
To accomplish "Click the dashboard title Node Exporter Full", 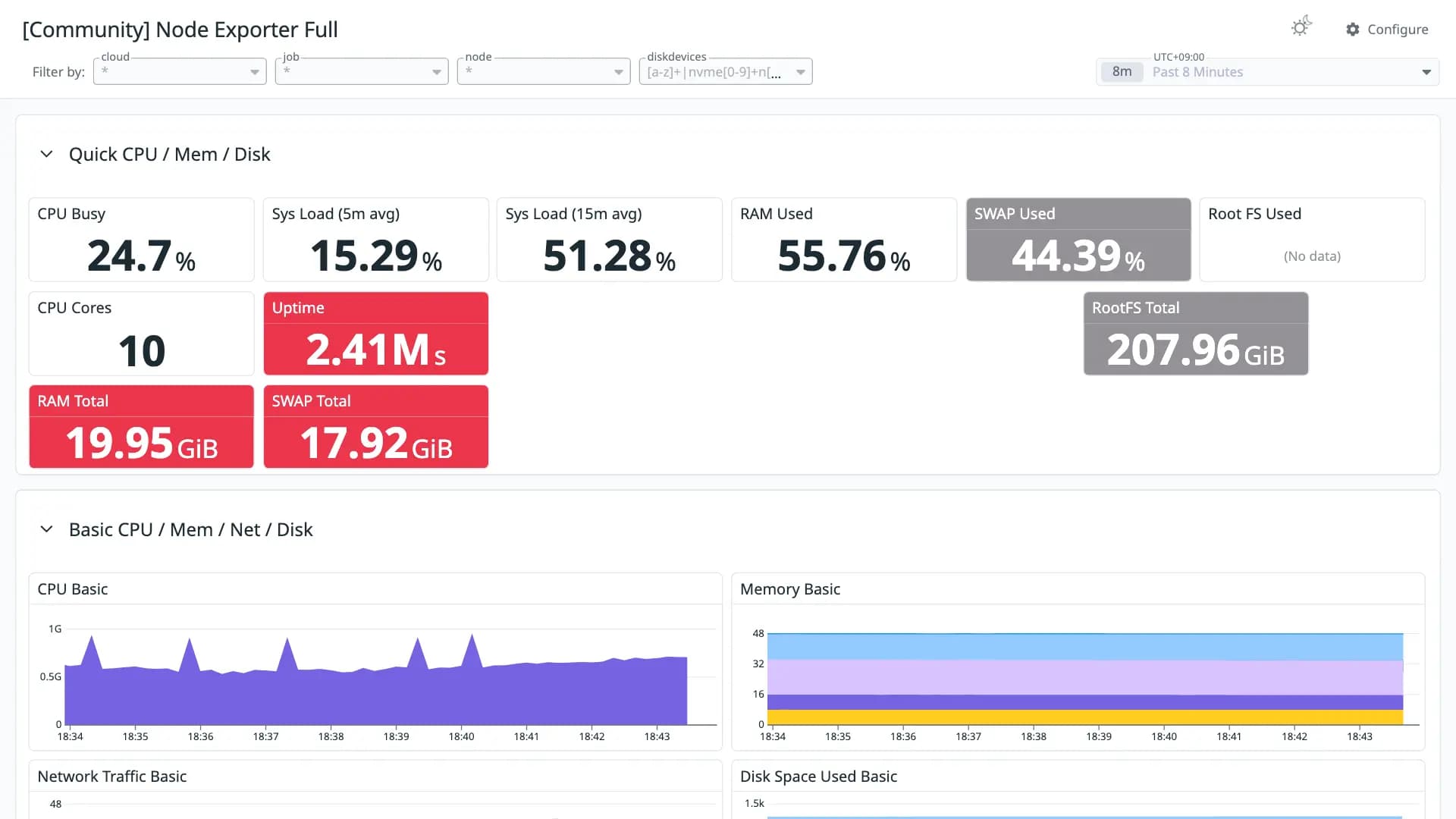I will pyautogui.click(x=180, y=30).
